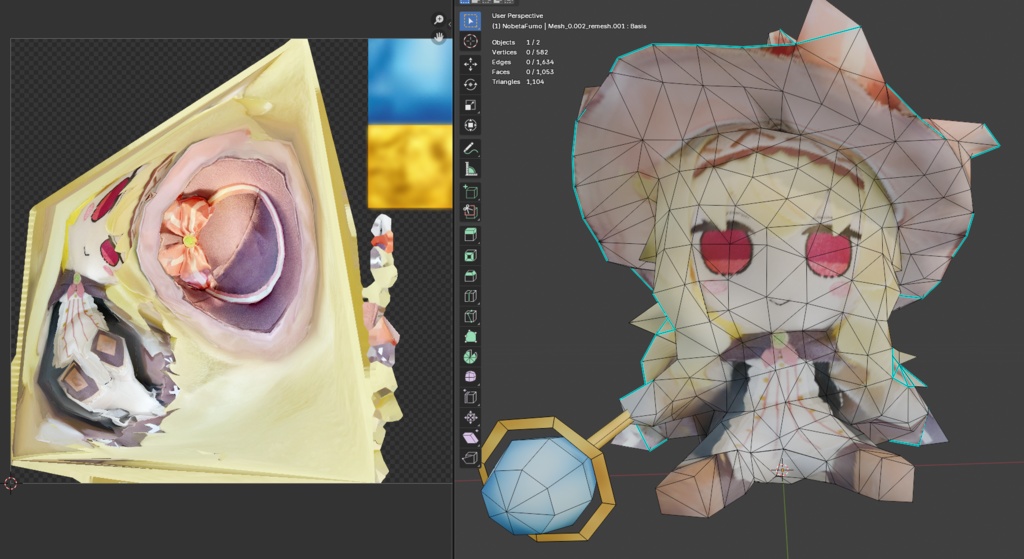Pick the Loop Cut tool
Screen dimensions: 1024x559
470,296
